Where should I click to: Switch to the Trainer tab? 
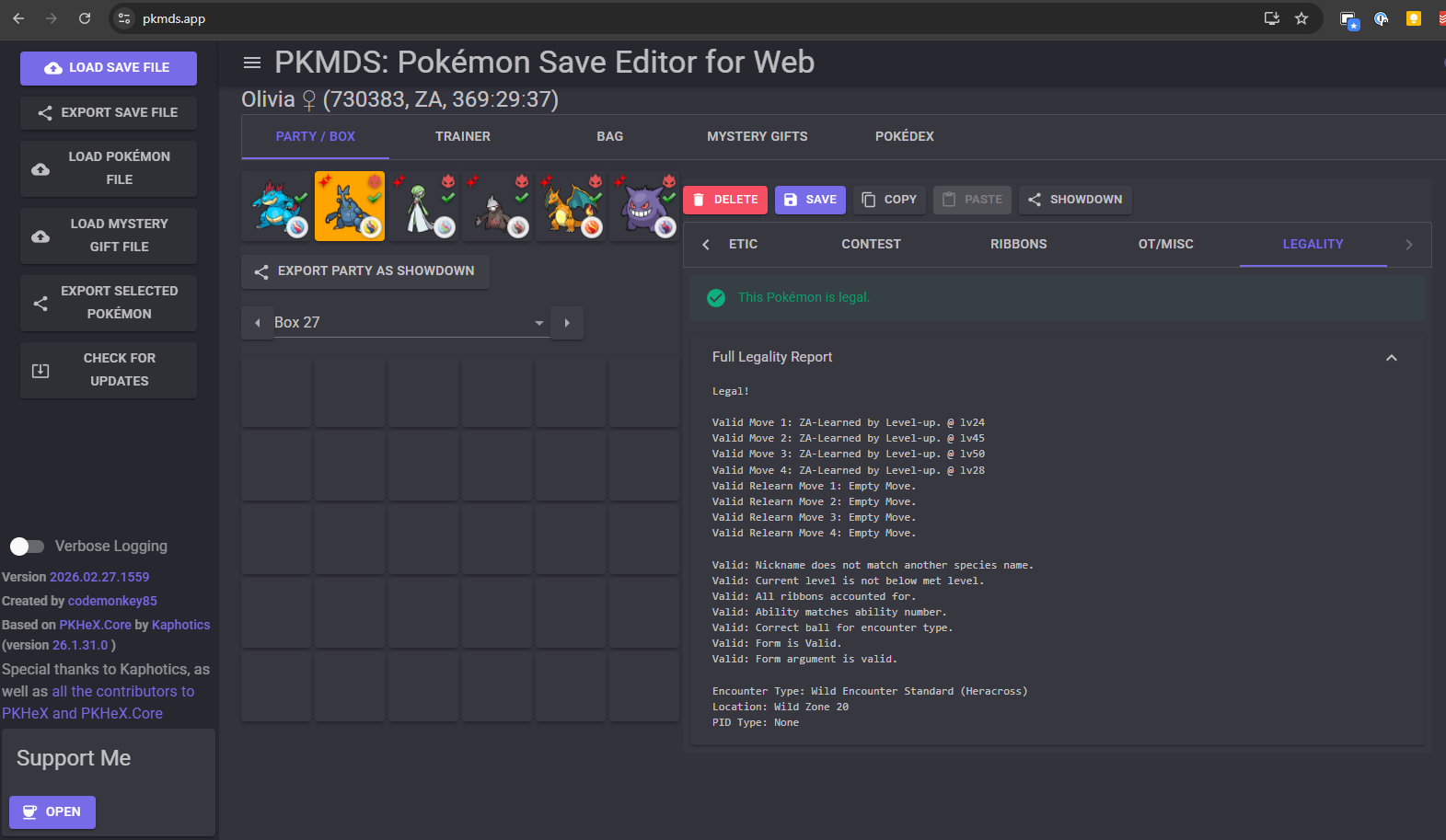tap(462, 136)
